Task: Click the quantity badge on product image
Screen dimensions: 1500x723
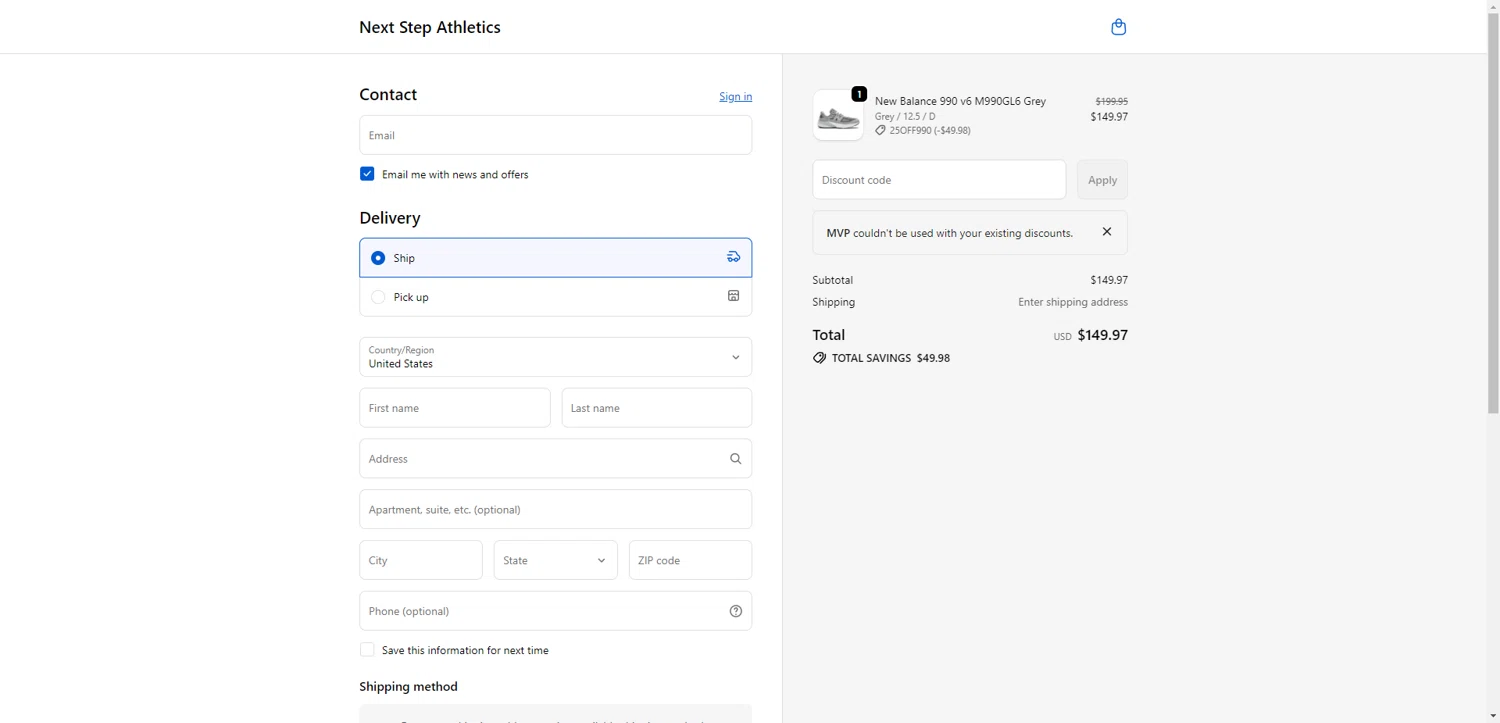Action: [858, 94]
